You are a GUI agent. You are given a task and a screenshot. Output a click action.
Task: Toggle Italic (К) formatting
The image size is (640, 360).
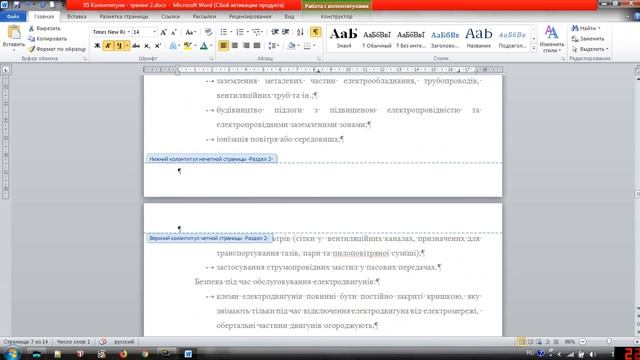(x=108, y=46)
